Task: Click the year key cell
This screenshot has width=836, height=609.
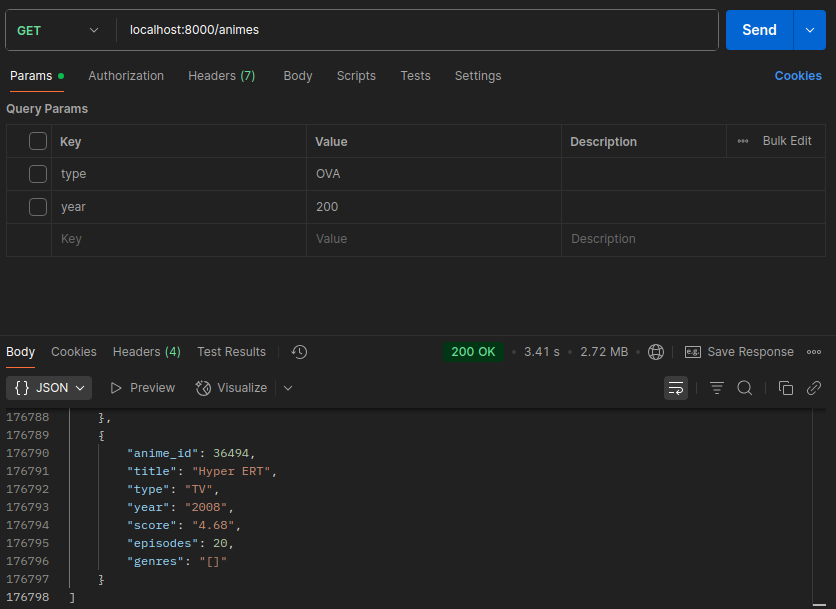Action: [179, 207]
